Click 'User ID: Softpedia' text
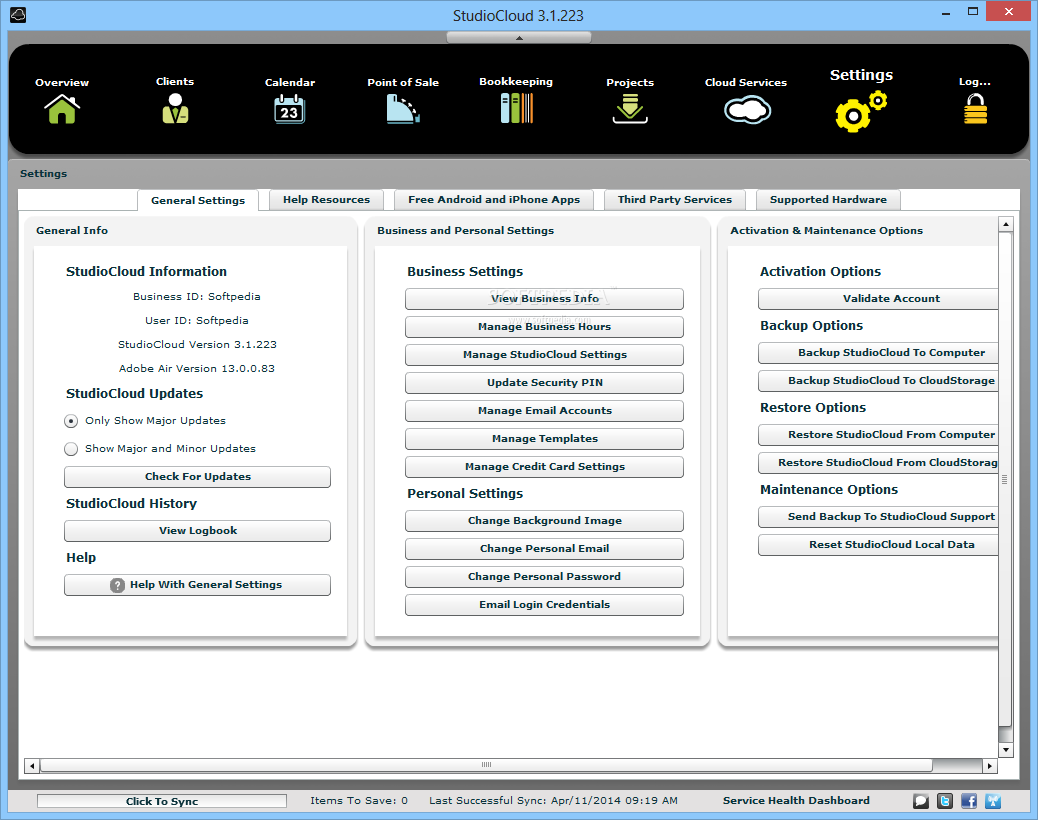 (x=197, y=321)
